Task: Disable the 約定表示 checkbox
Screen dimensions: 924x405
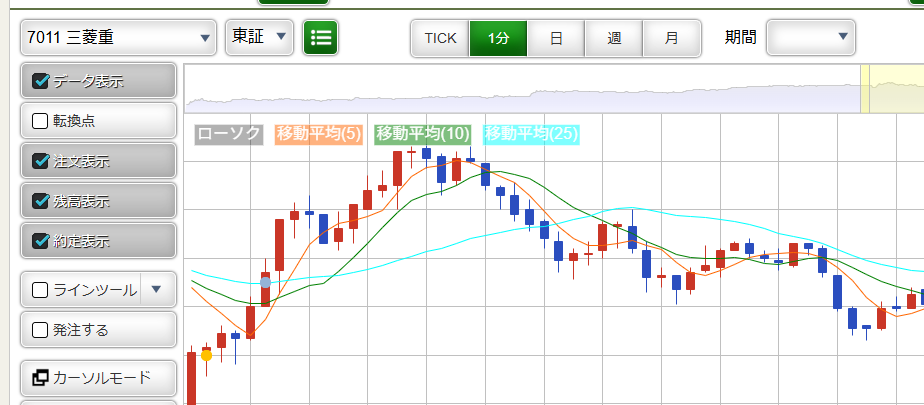Action: [41, 241]
